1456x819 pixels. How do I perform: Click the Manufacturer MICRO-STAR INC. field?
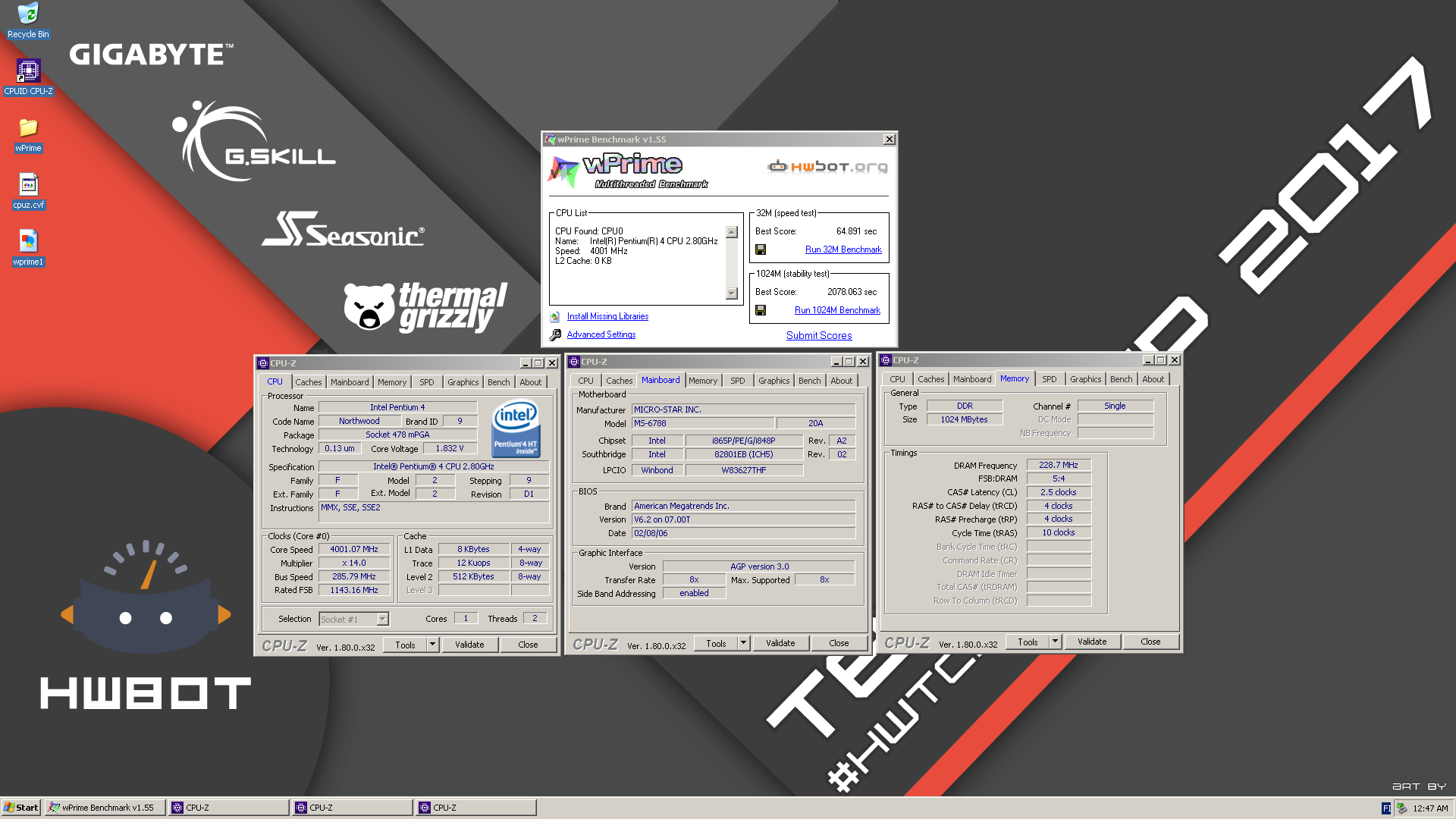pos(744,409)
